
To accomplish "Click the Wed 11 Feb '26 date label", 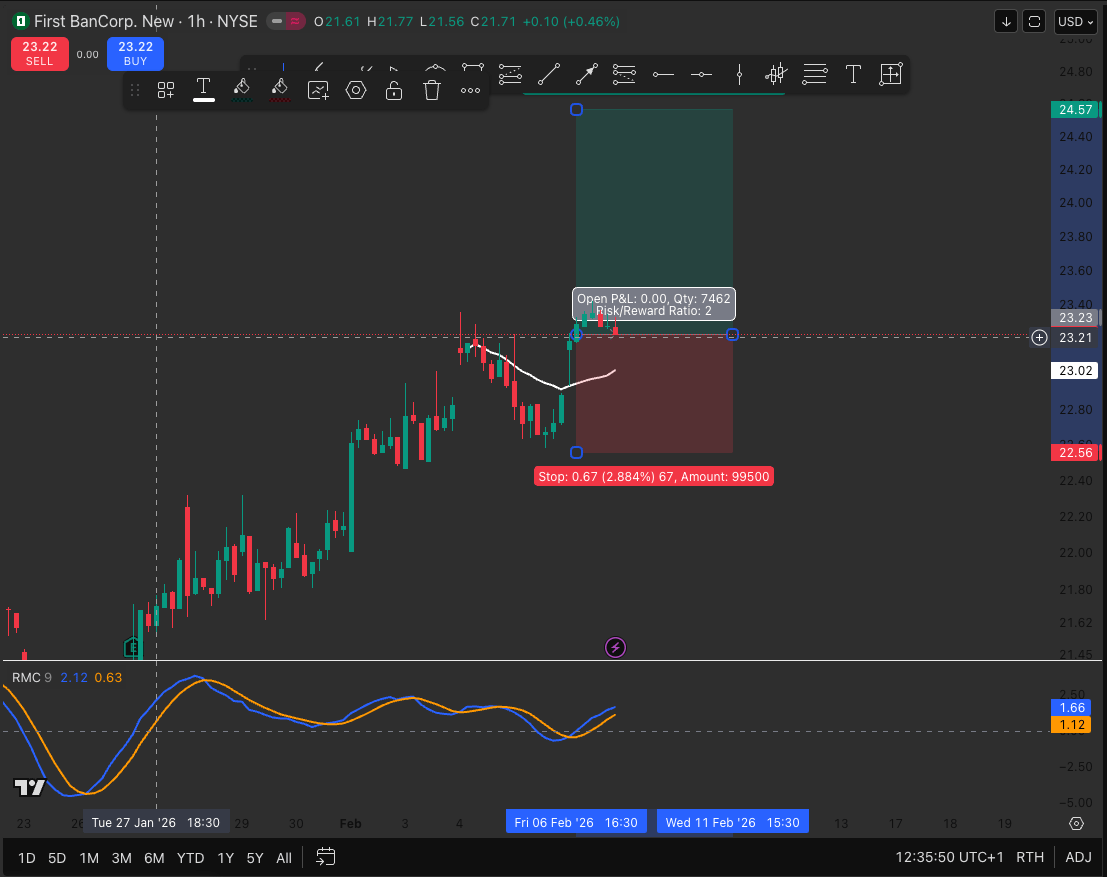I will (732, 823).
